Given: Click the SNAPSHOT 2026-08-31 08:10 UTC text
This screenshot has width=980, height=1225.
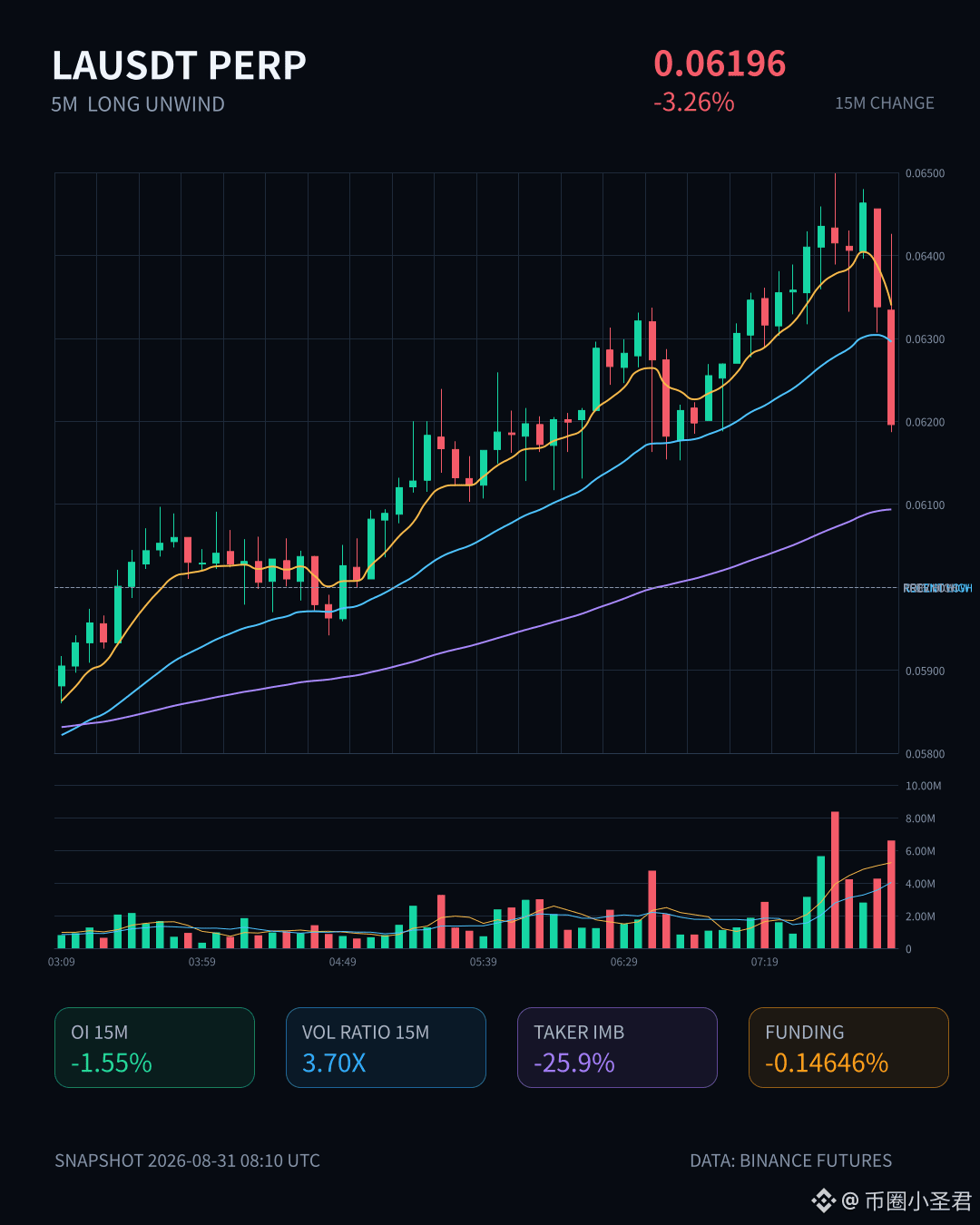Looking at the screenshot, I should point(187,1161).
